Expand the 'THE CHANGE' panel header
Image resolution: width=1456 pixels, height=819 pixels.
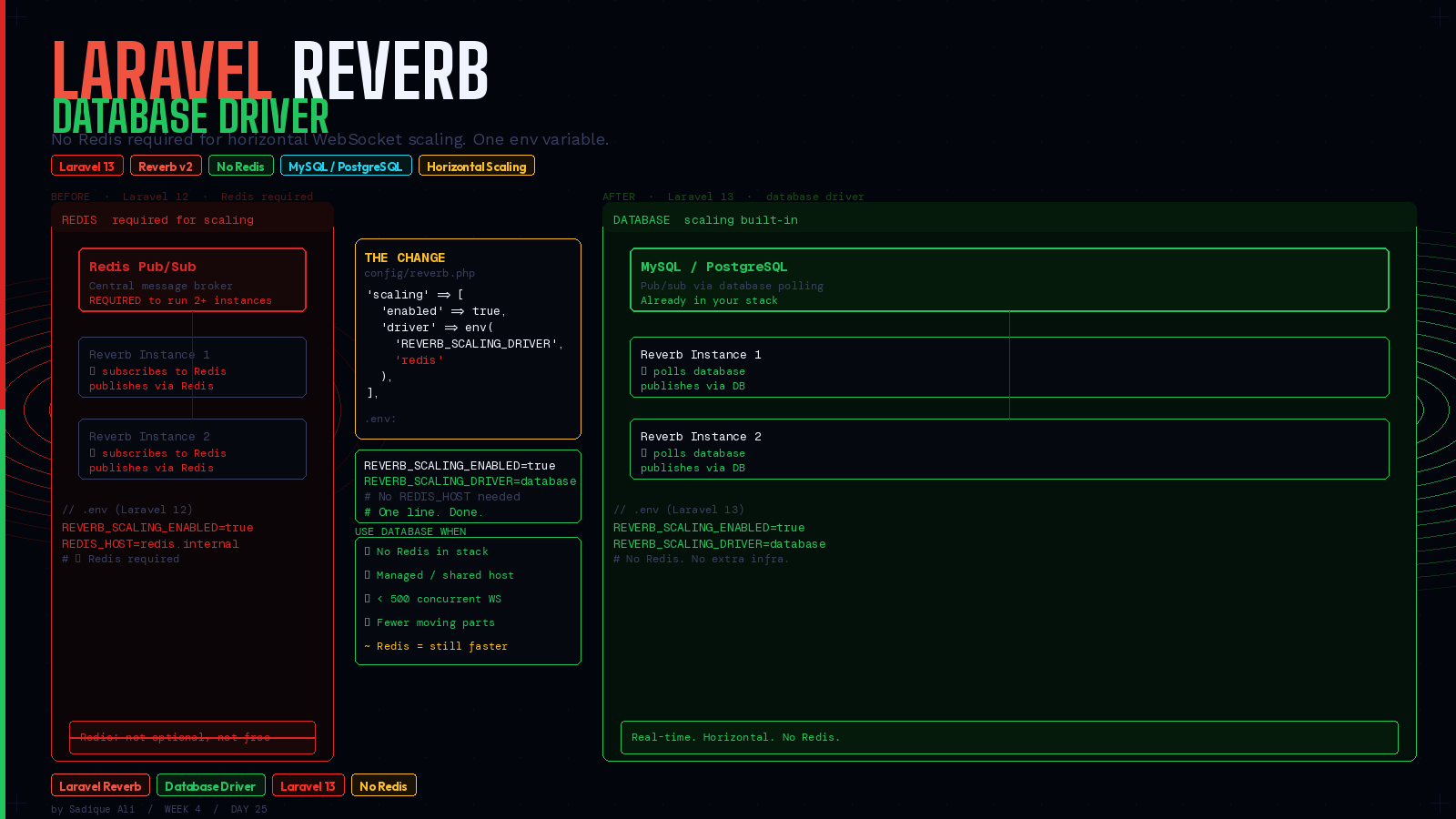pos(404,258)
